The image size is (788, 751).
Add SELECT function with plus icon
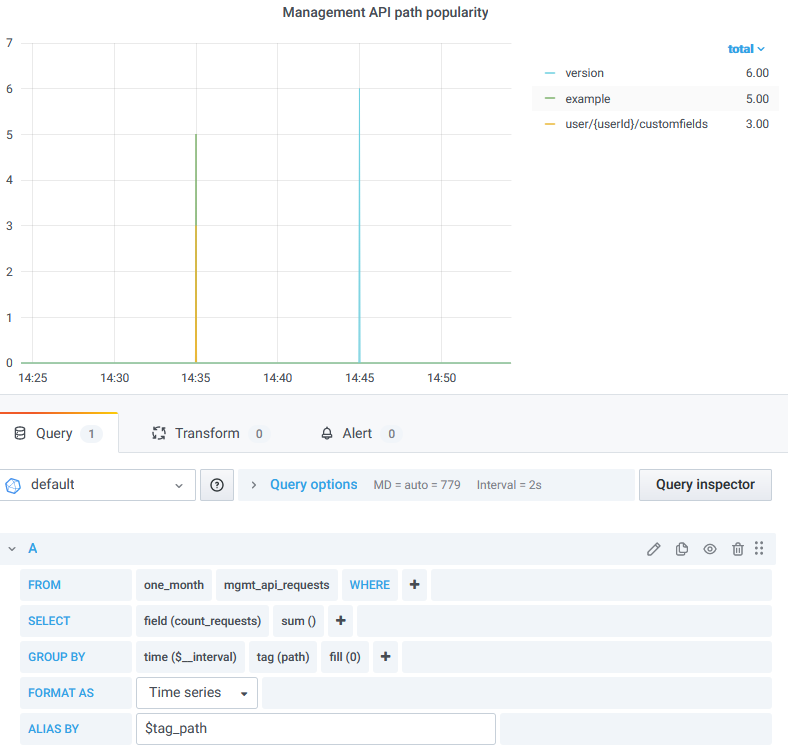pyautogui.click(x=340, y=621)
